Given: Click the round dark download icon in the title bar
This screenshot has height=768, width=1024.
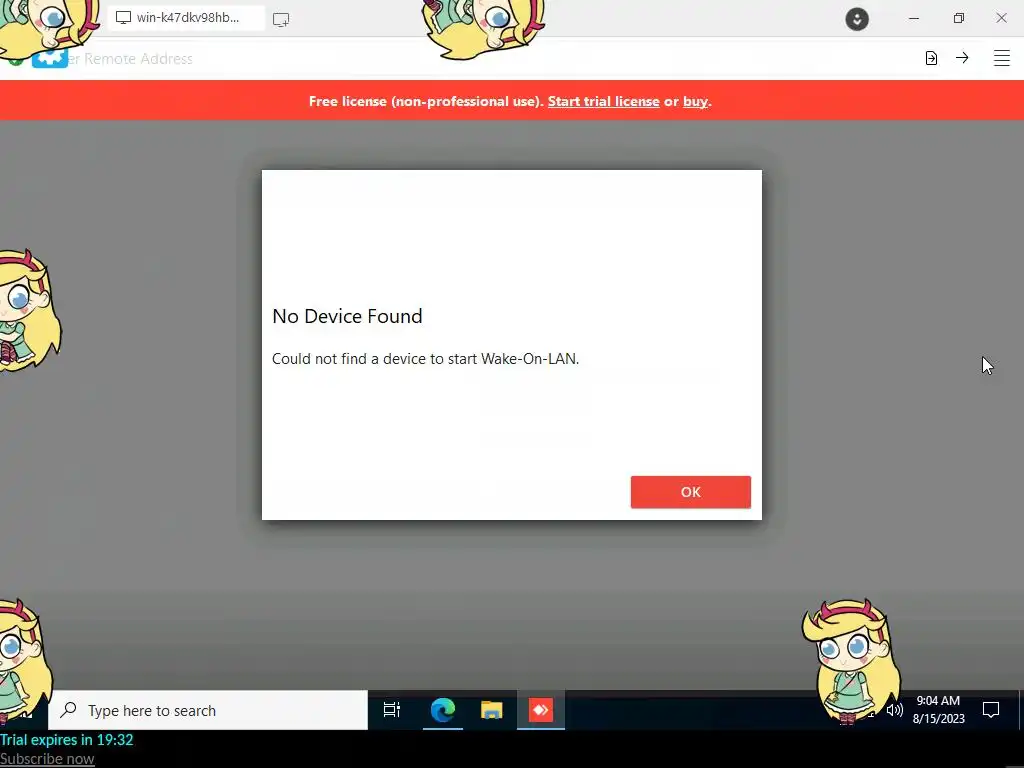Looking at the screenshot, I should 857,19.
